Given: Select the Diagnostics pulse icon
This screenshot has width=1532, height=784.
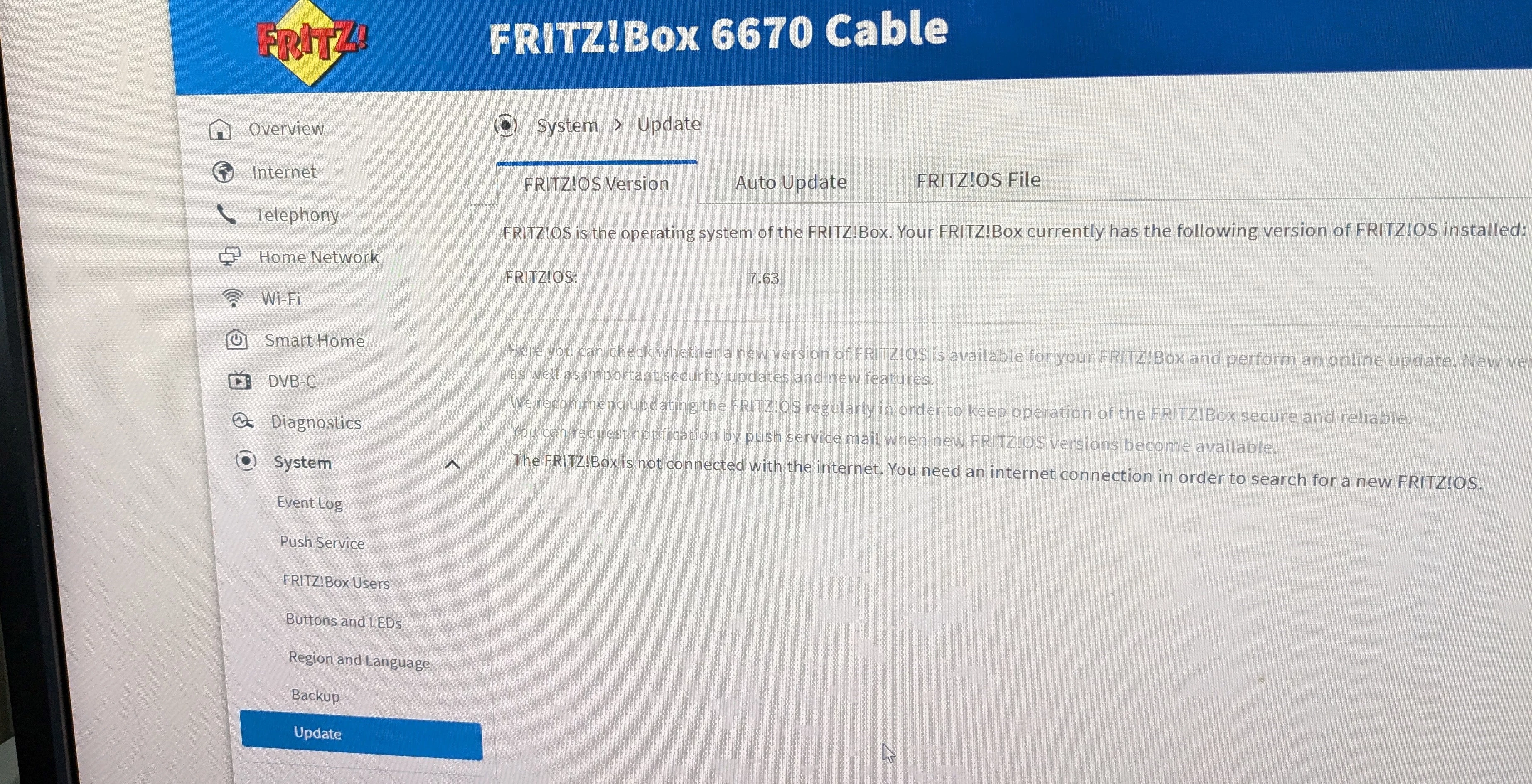Looking at the screenshot, I should [x=243, y=420].
